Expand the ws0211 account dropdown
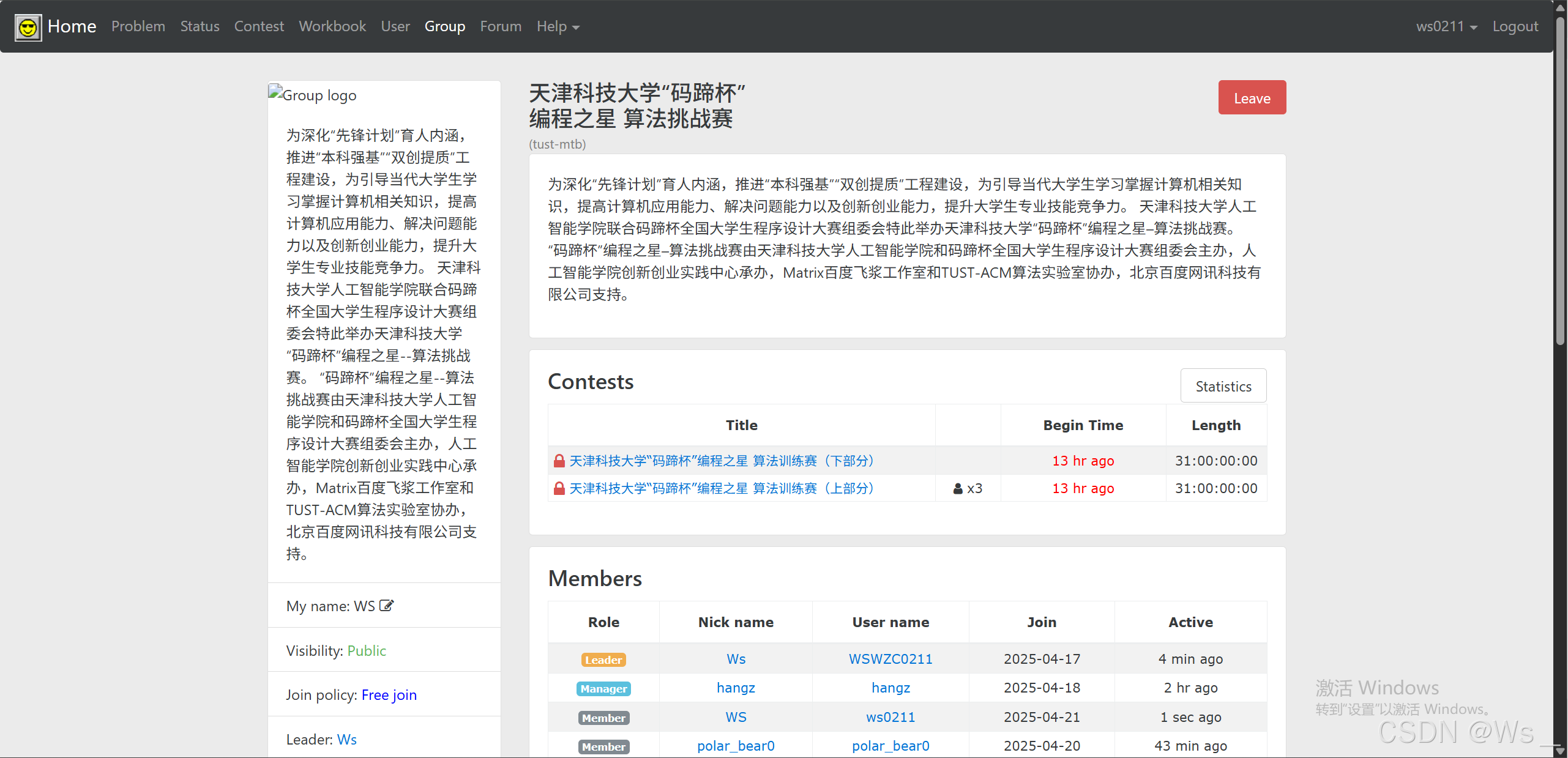The height and width of the screenshot is (758, 1568). click(x=1446, y=26)
